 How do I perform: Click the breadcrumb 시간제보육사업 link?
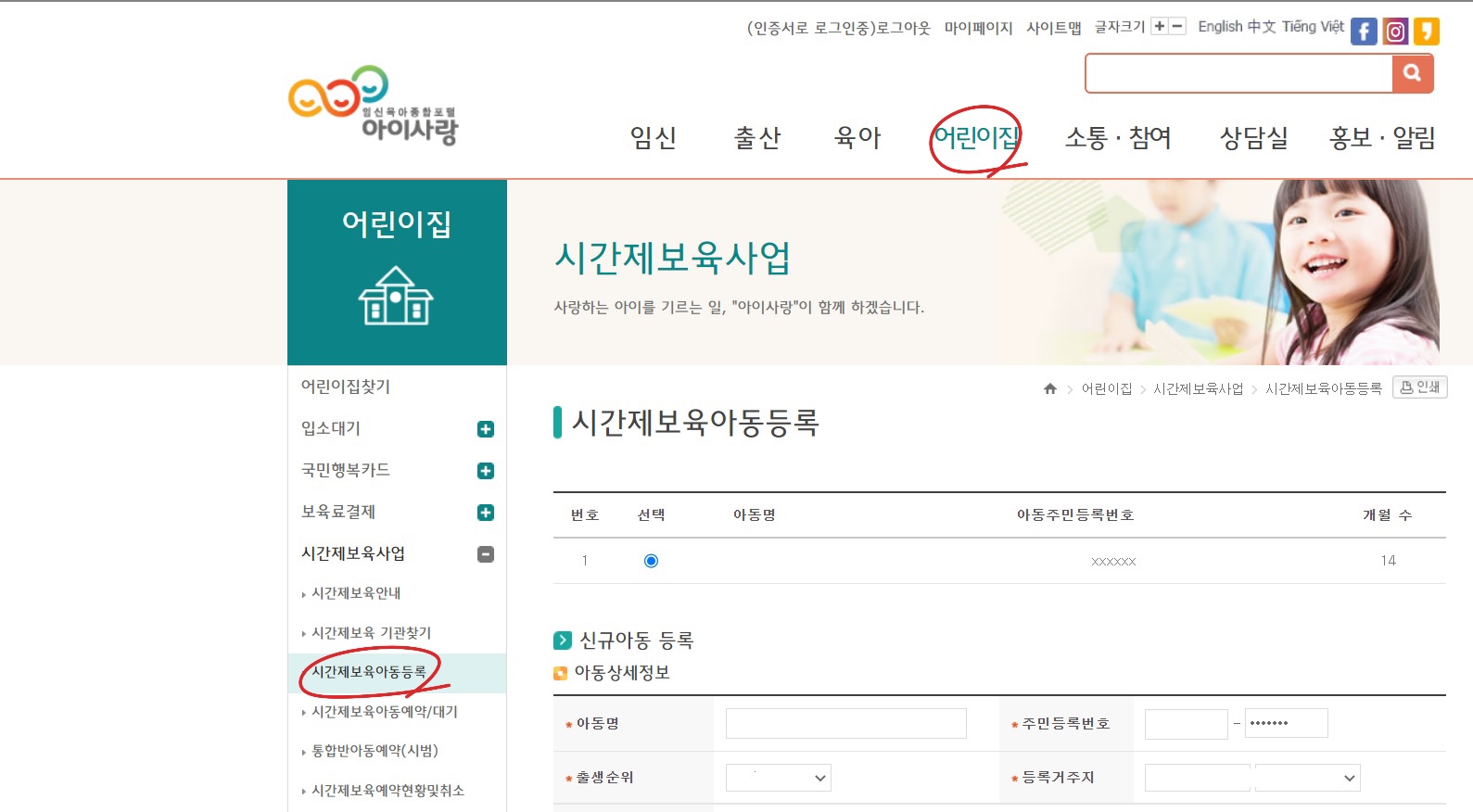[x=1199, y=388]
